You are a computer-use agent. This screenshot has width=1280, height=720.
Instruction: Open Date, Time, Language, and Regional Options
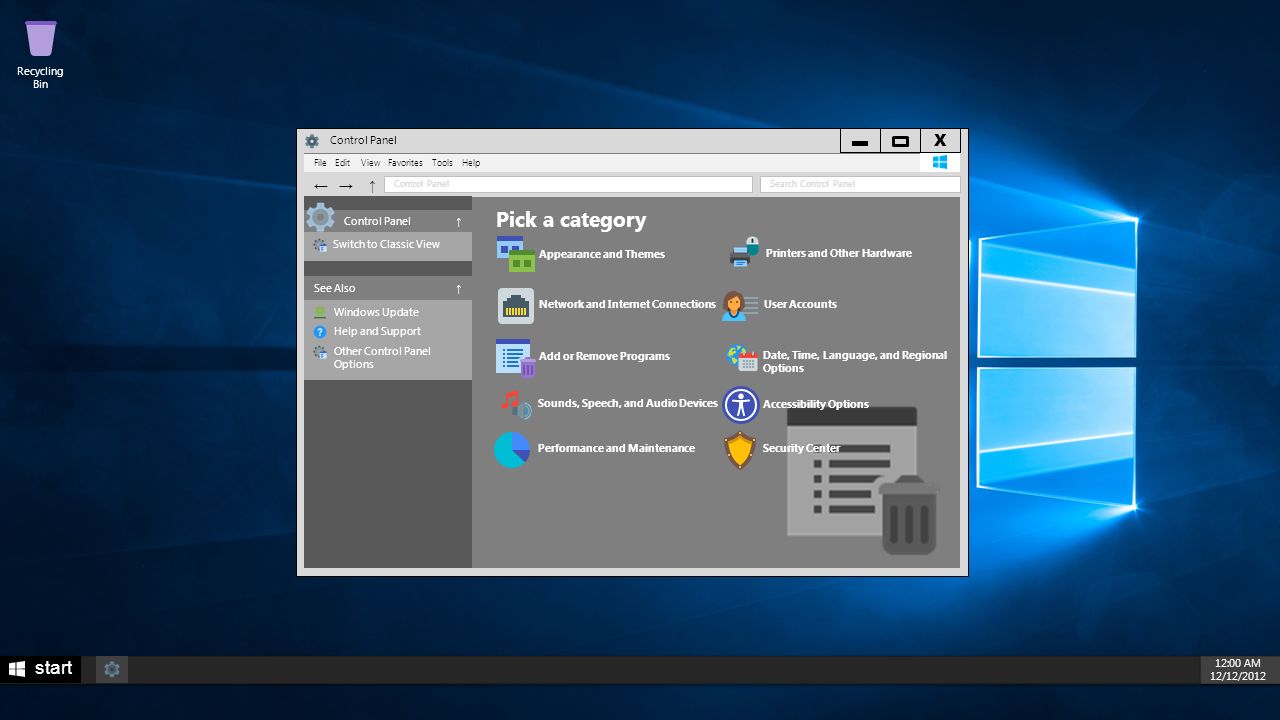855,361
